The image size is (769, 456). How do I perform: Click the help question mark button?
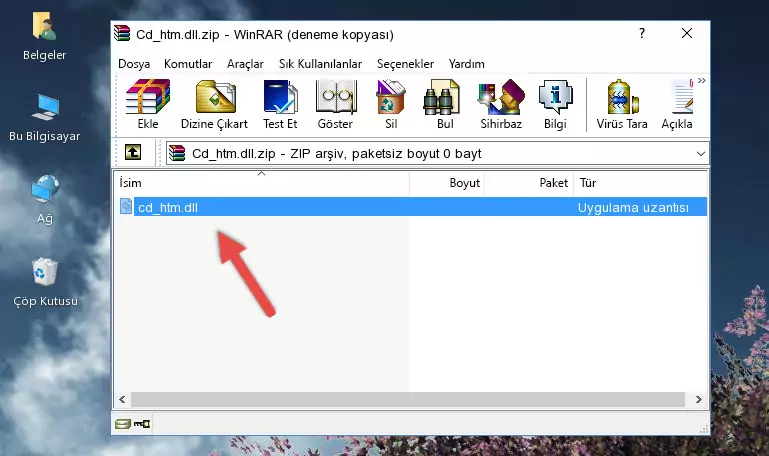coord(642,33)
